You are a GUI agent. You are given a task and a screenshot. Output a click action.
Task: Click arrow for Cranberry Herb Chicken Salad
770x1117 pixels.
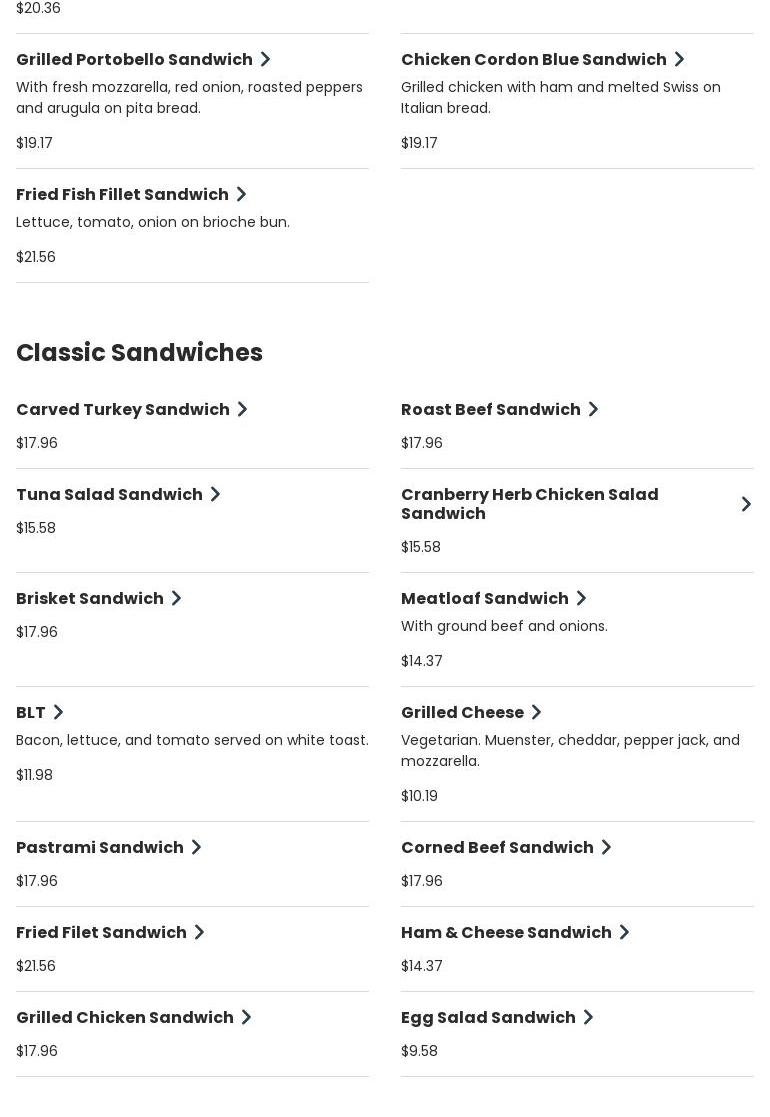coord(746,504)
